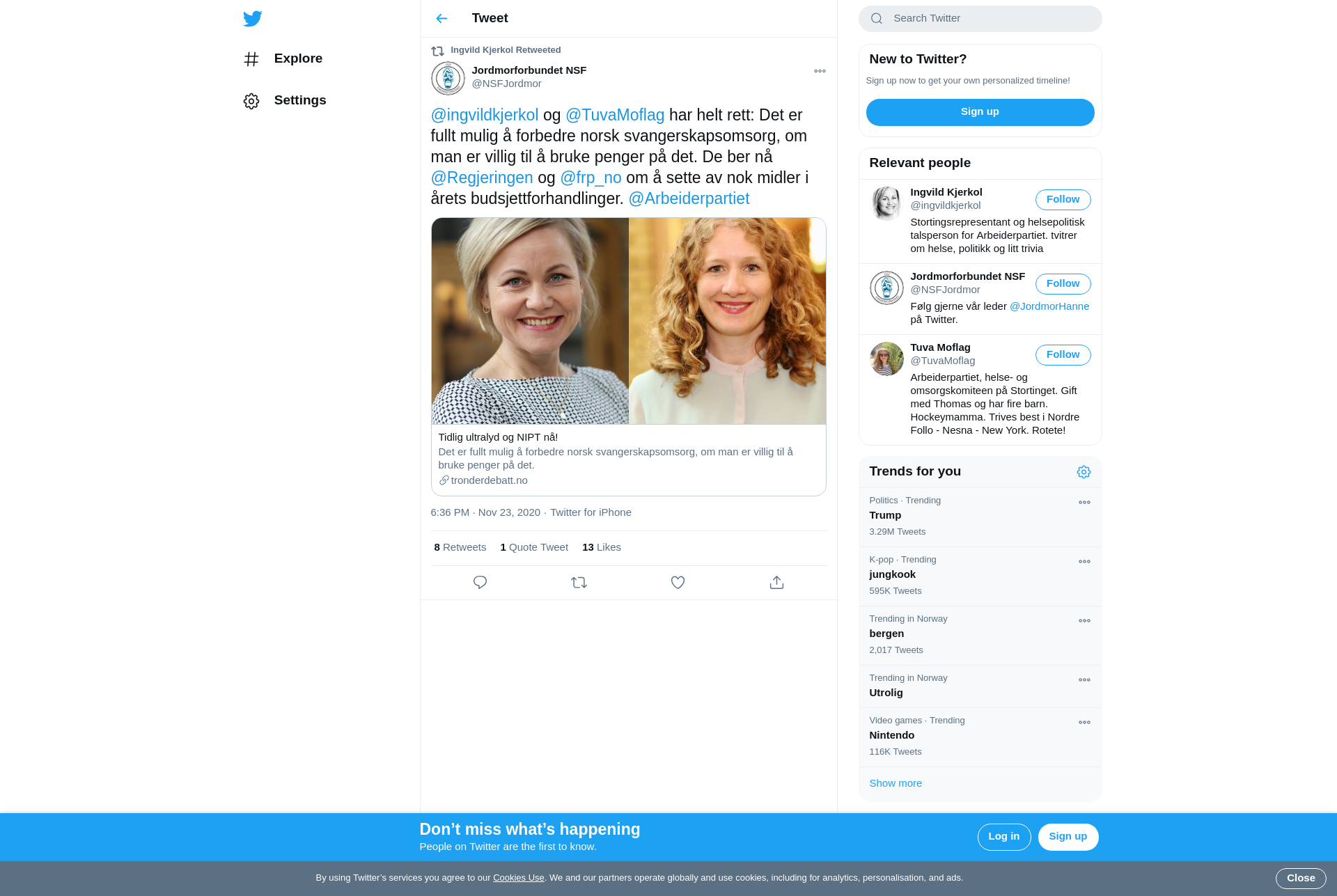Screen dimensions: 1337x896
Task: Share the tweet with share icon
Action: [776, 583]
